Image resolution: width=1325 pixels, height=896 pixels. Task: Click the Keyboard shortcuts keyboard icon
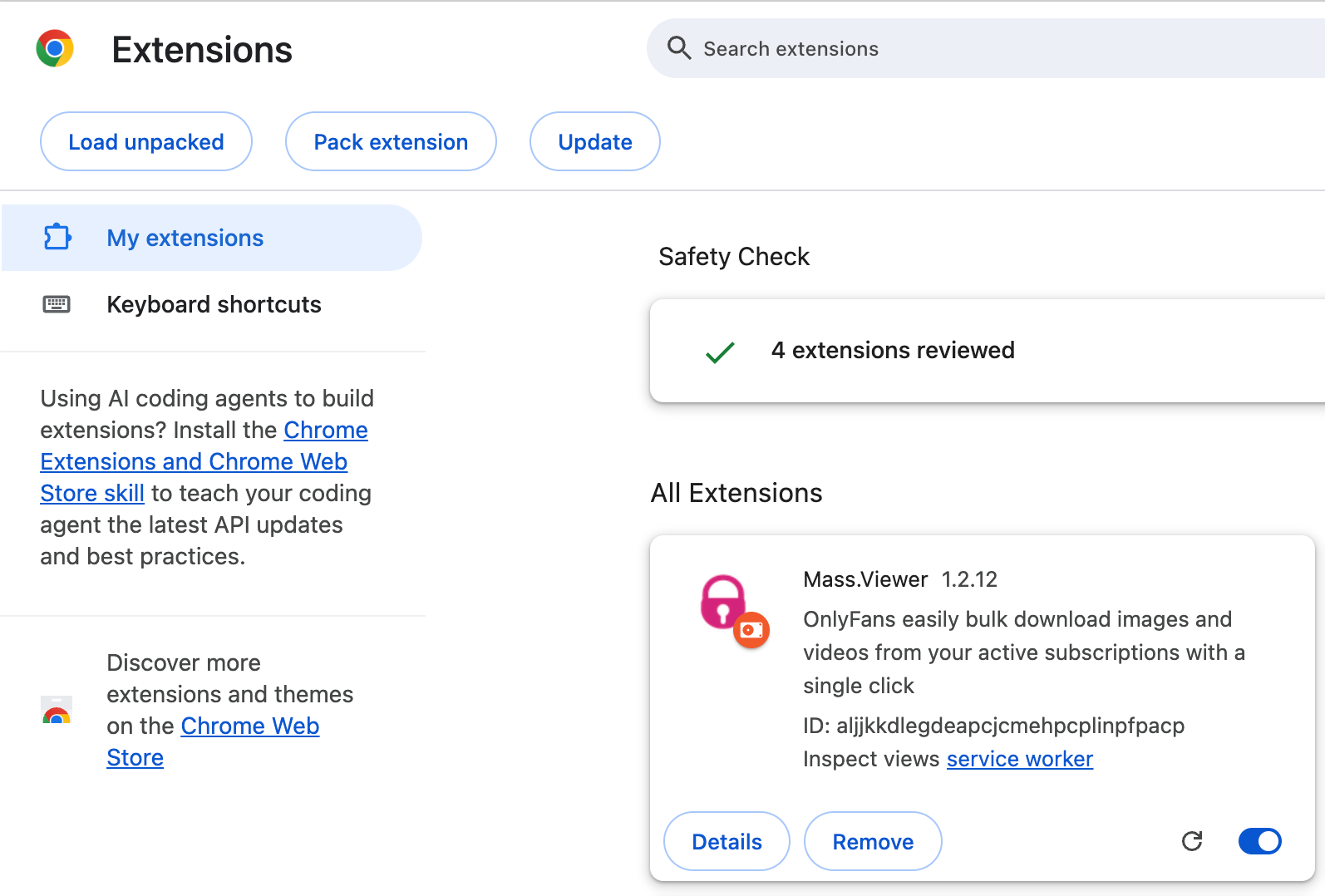57,304
